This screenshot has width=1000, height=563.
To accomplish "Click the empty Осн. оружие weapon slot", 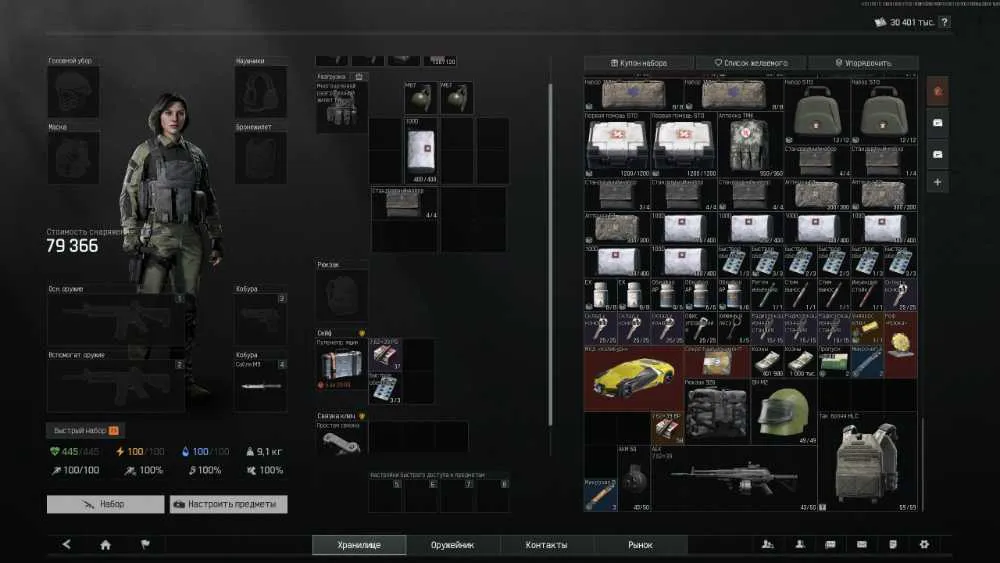I will (116, 319).
